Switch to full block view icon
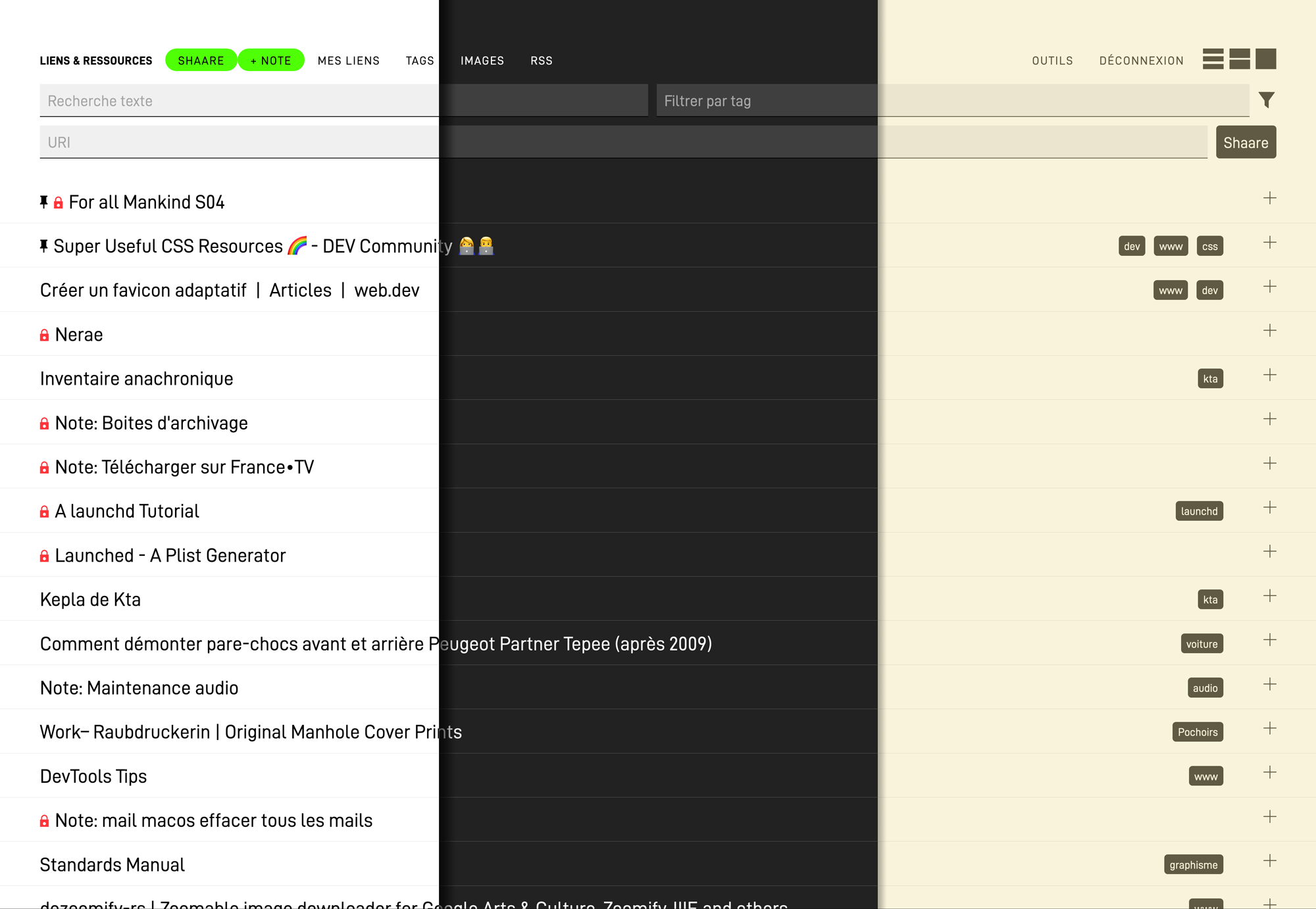 1265,59
